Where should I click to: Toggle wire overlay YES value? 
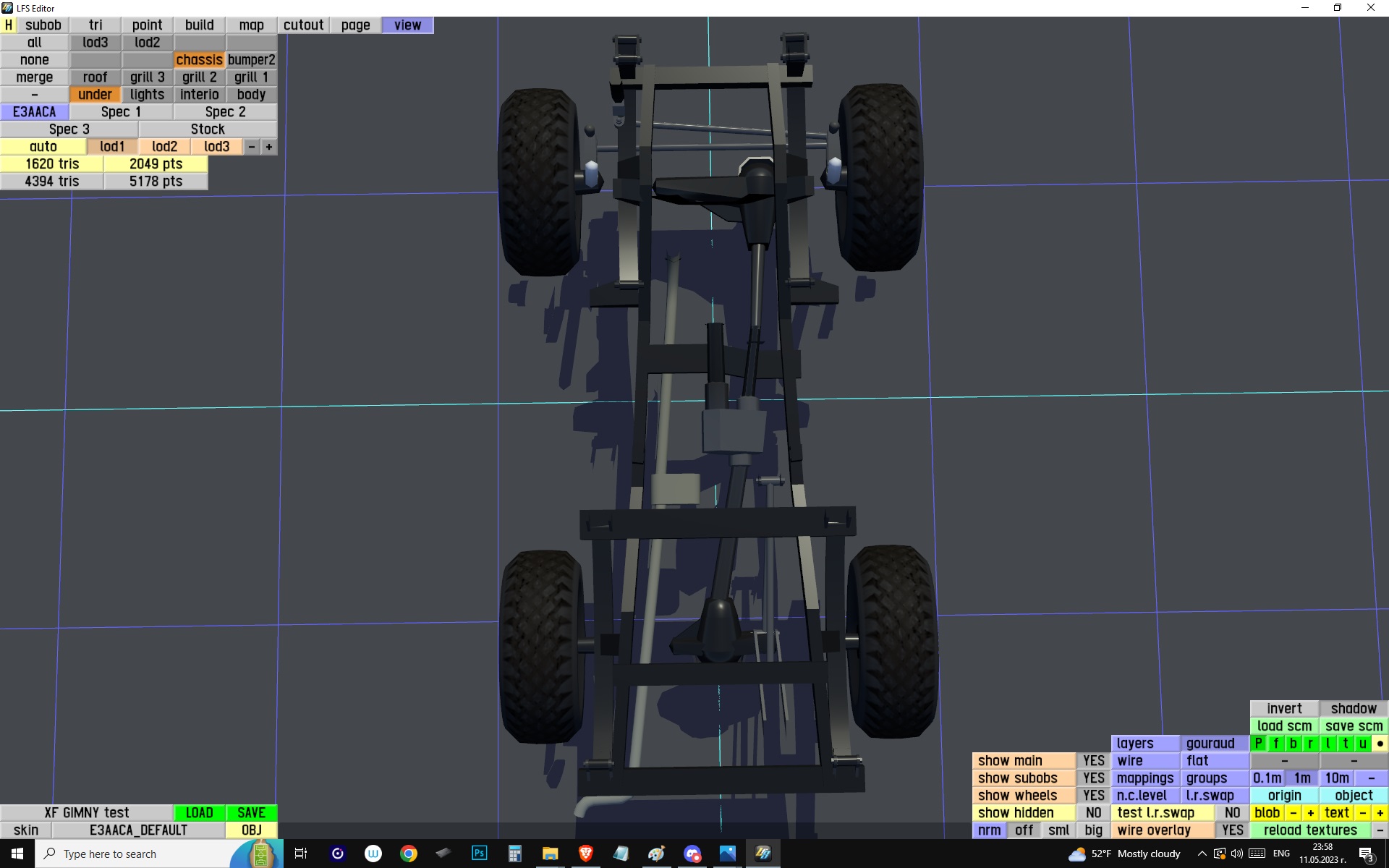pos(1232,830)
